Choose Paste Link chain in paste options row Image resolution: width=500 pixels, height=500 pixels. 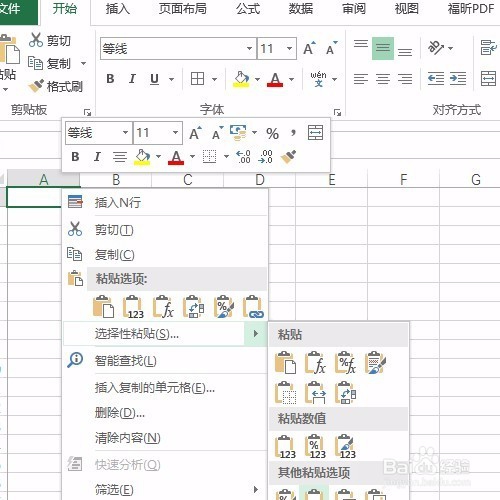click(x=253, y=307)
